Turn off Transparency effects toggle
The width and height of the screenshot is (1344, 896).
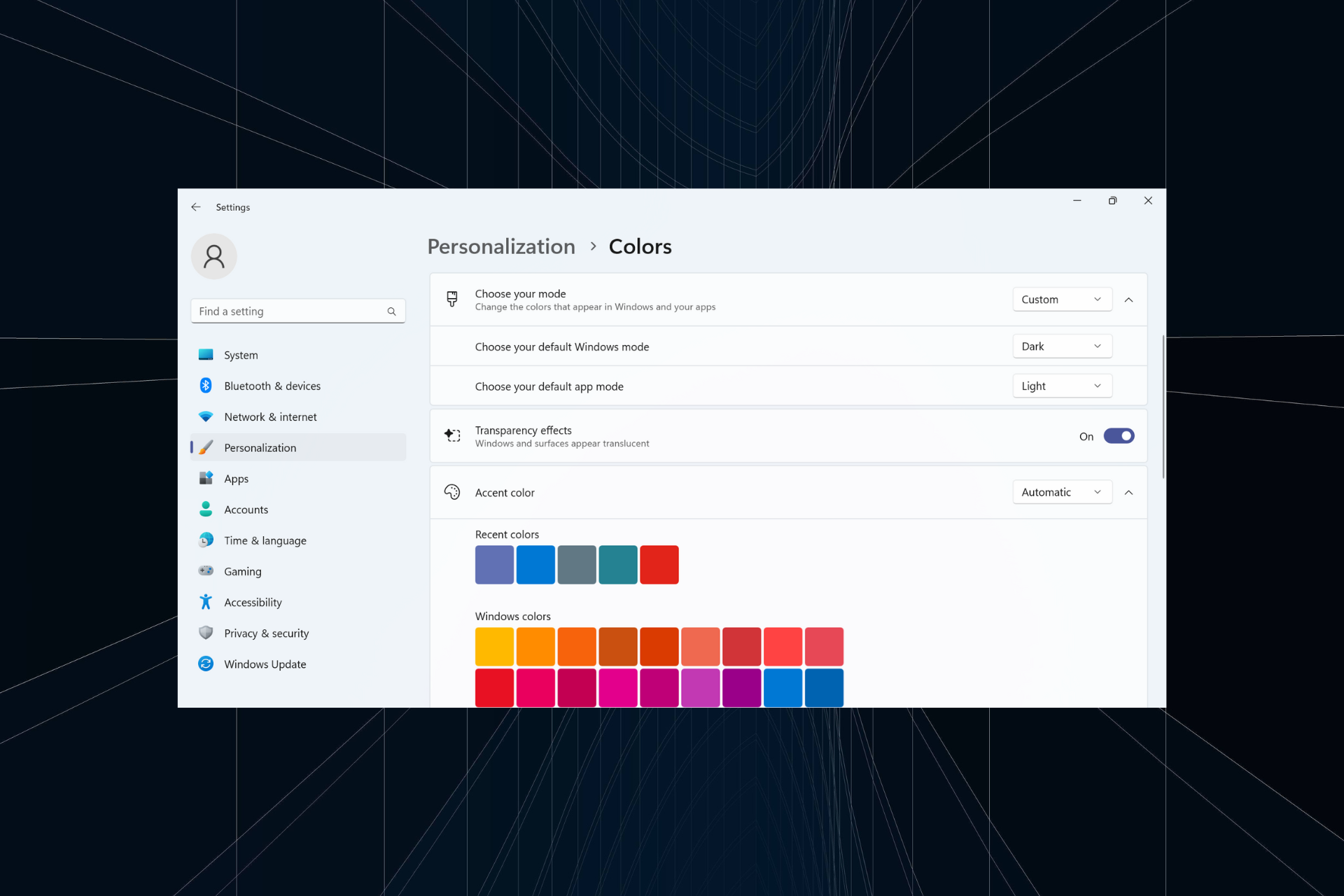(1119, 436)
